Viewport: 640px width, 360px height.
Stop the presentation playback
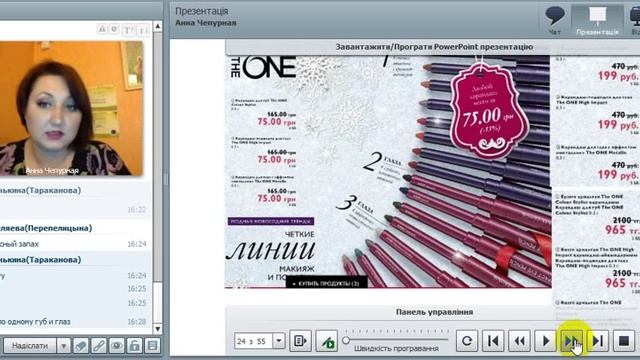click(624, 340)
